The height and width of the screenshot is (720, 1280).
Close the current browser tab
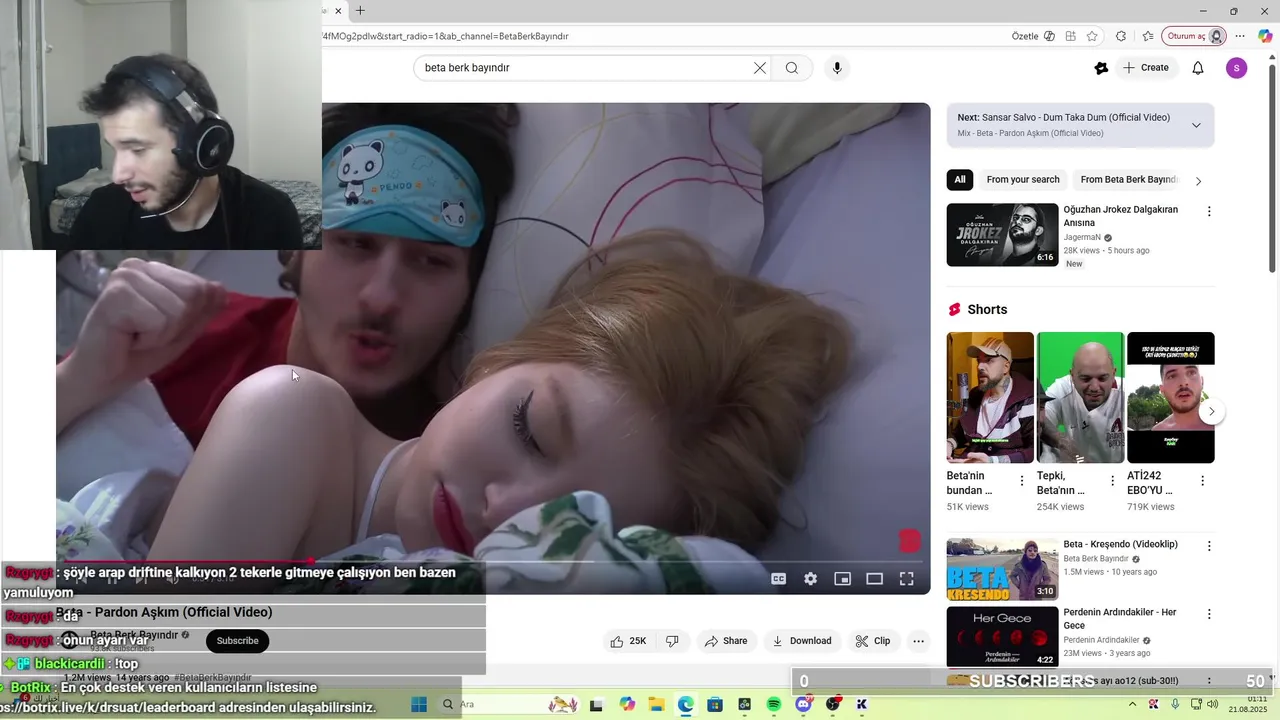tap(338, 11)
